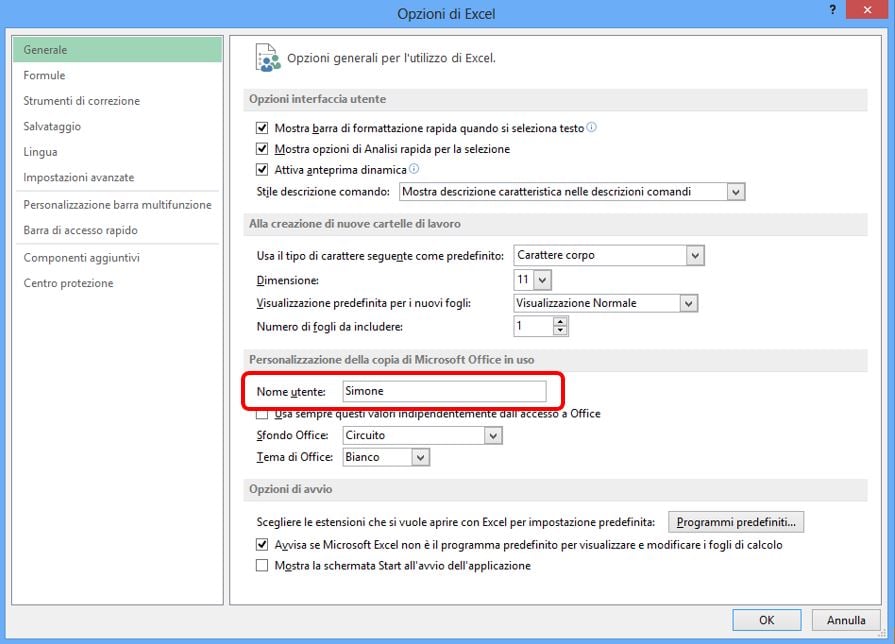Expand the Carattere corpo font dropdown
The width and height of the screenshot is (895, 644).
click(x=695, y=255)
